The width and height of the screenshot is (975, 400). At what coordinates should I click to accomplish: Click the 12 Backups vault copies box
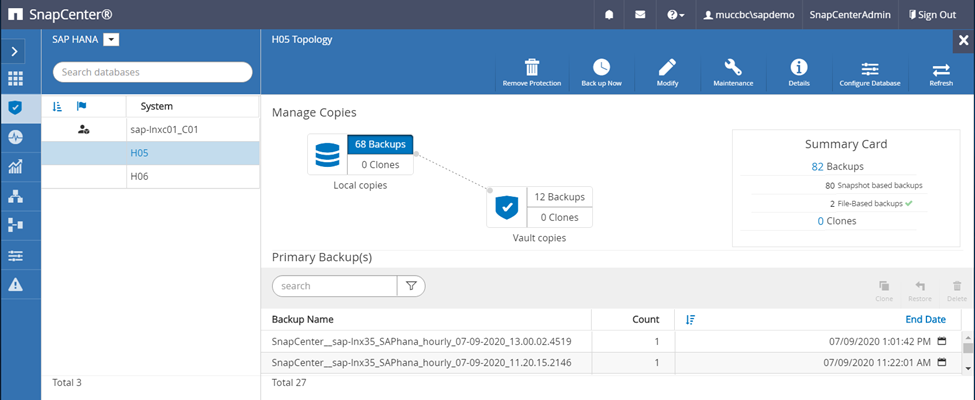[x=559, y=197]
